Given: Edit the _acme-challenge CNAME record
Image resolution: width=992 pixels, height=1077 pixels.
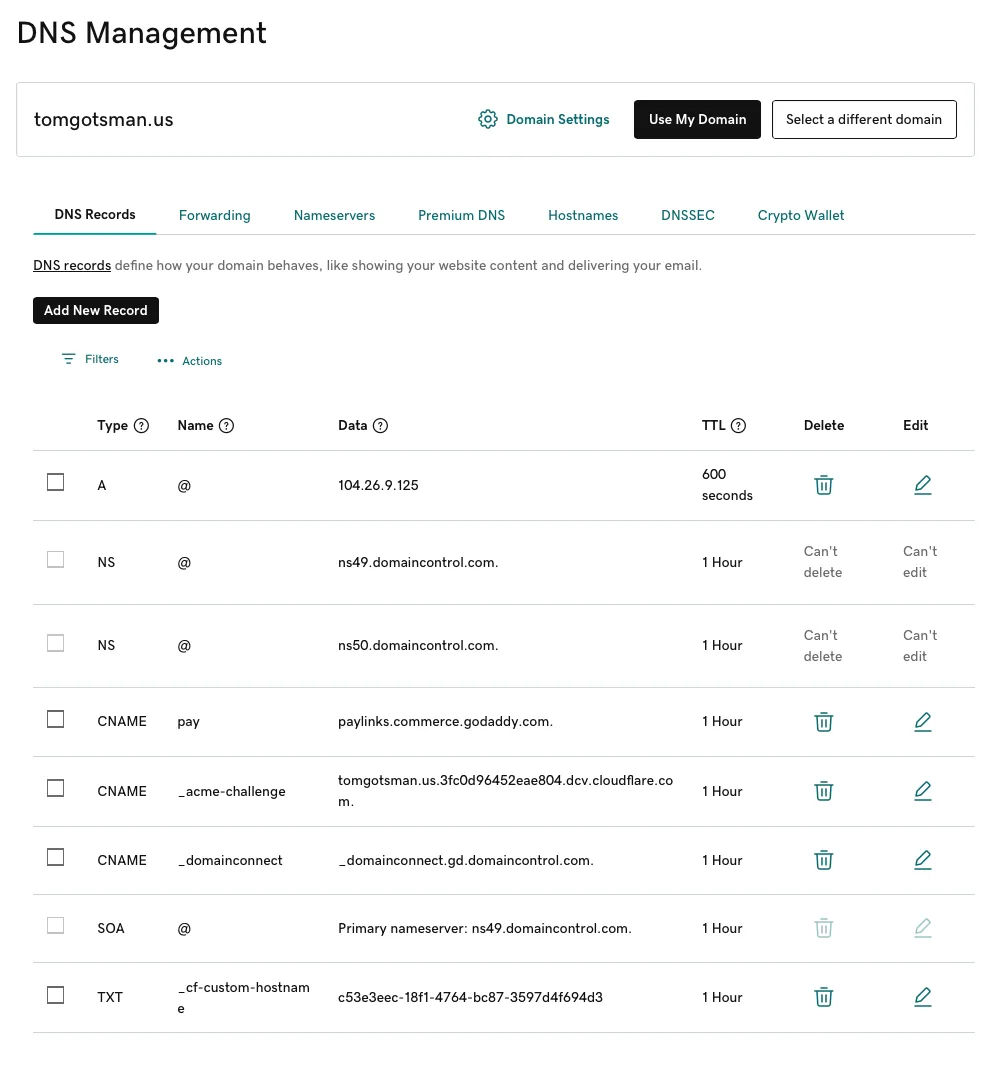Looking at the screenshot, I should coord(922,791).
